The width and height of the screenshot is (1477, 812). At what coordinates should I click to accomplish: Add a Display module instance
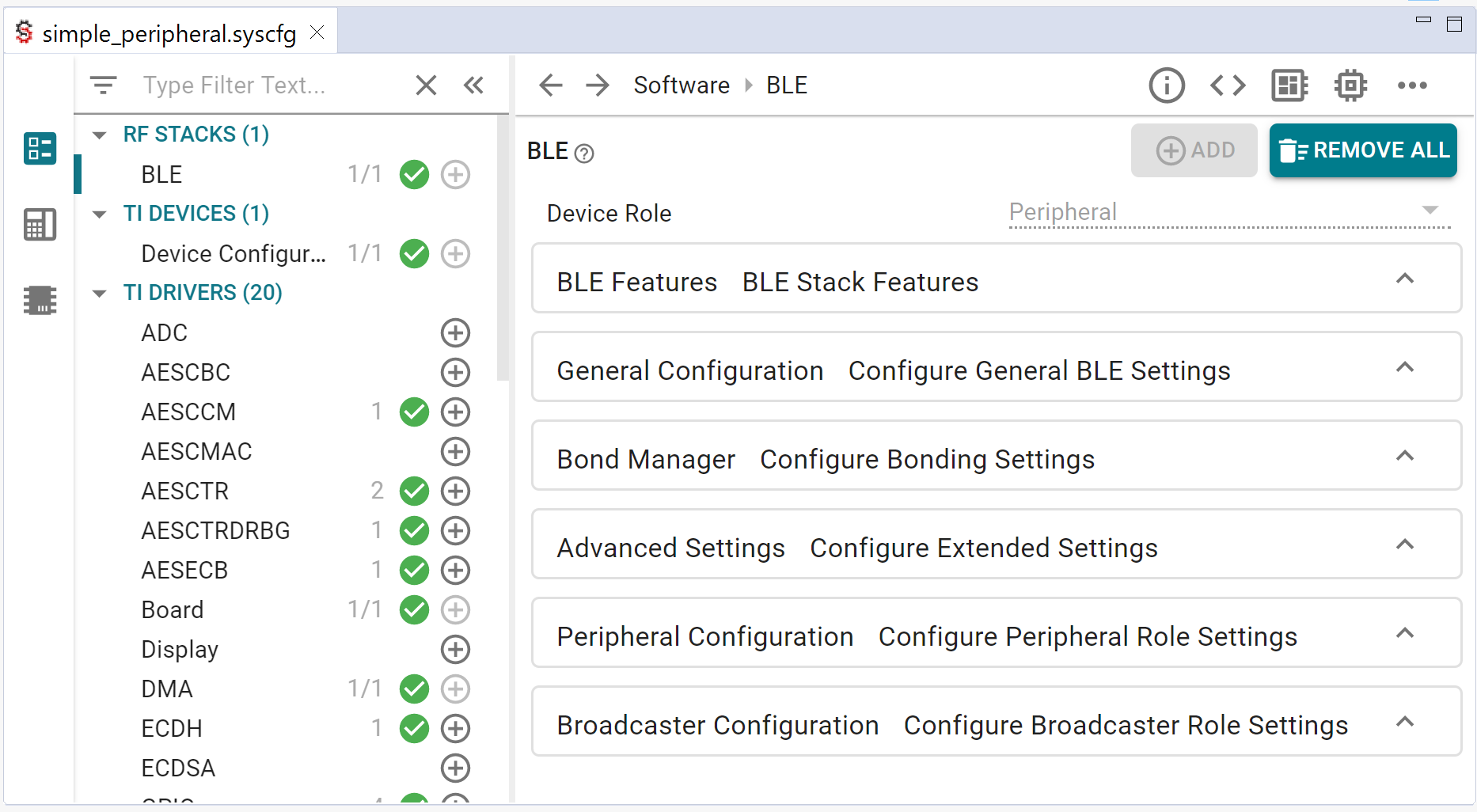tap(455, 649)
